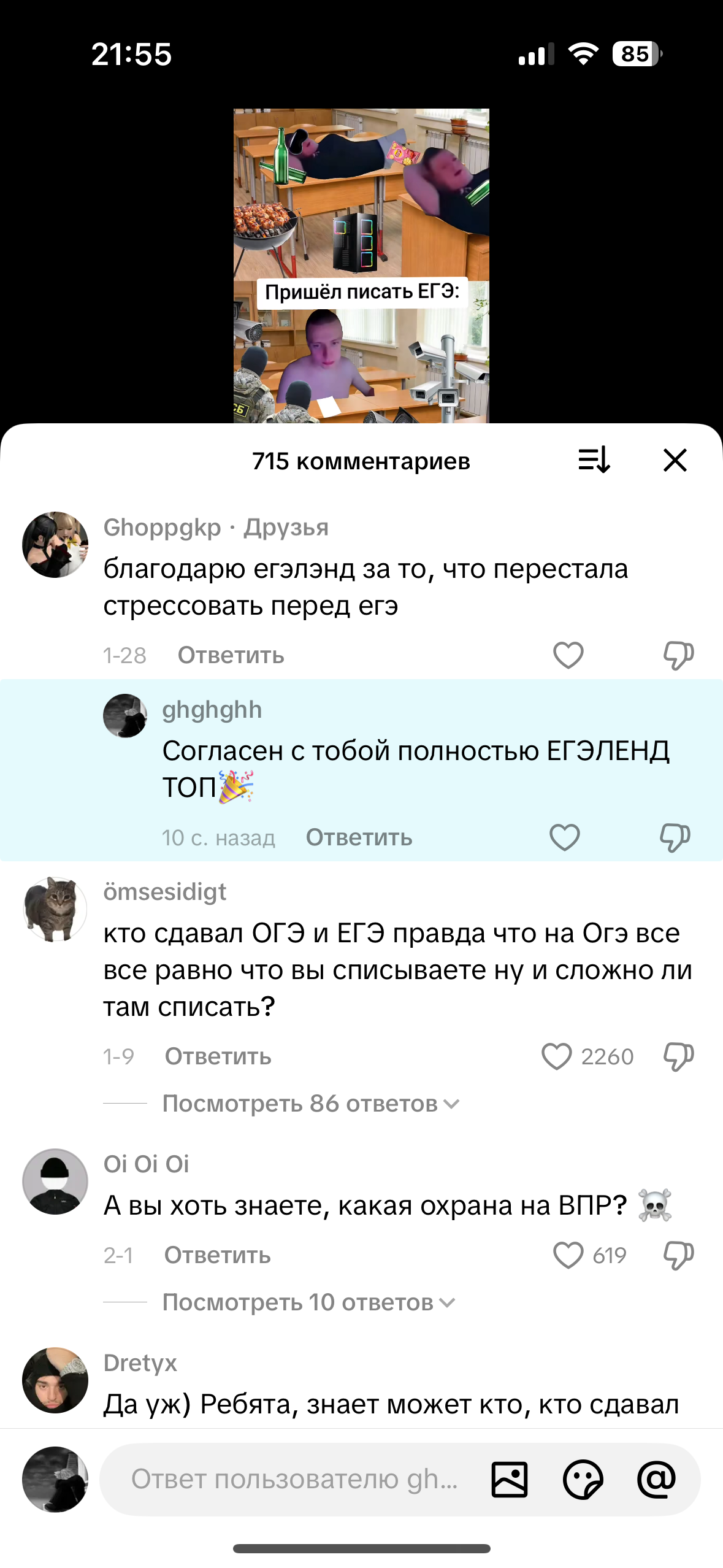Like ömsesidigt's comment with 2260 likes
The height and width of the screenshot is (1568, 723).
[x=557, y=1056]
